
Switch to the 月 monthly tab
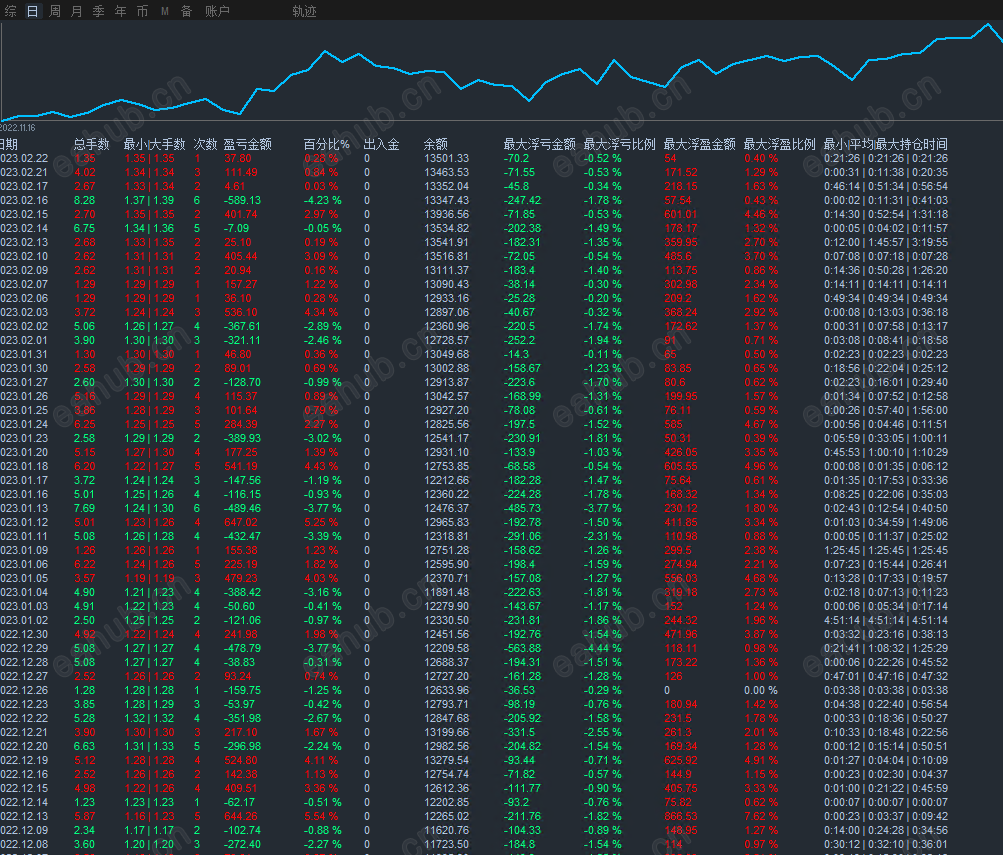(x=77, y=11)
